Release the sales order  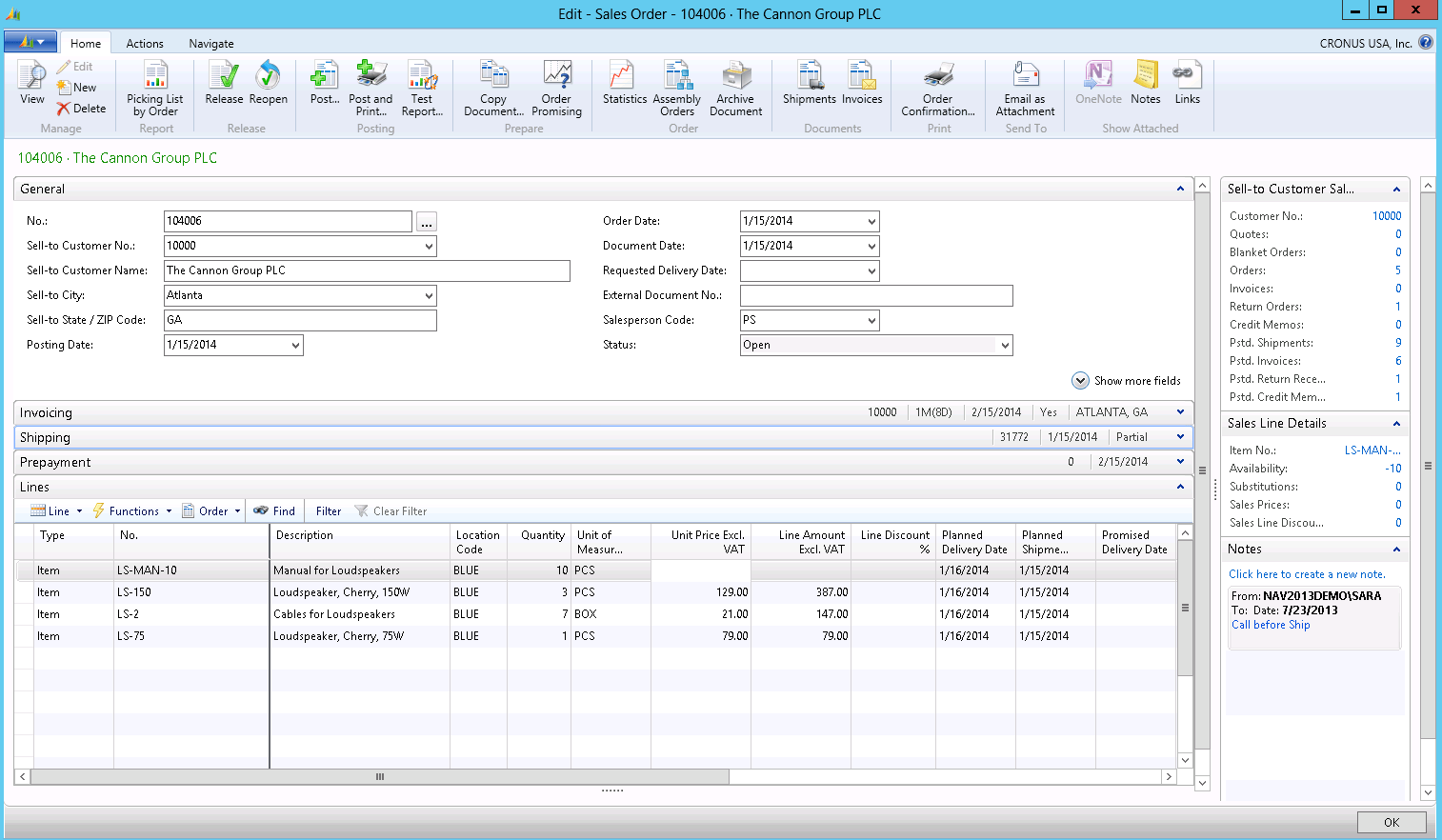pos(224,83)
